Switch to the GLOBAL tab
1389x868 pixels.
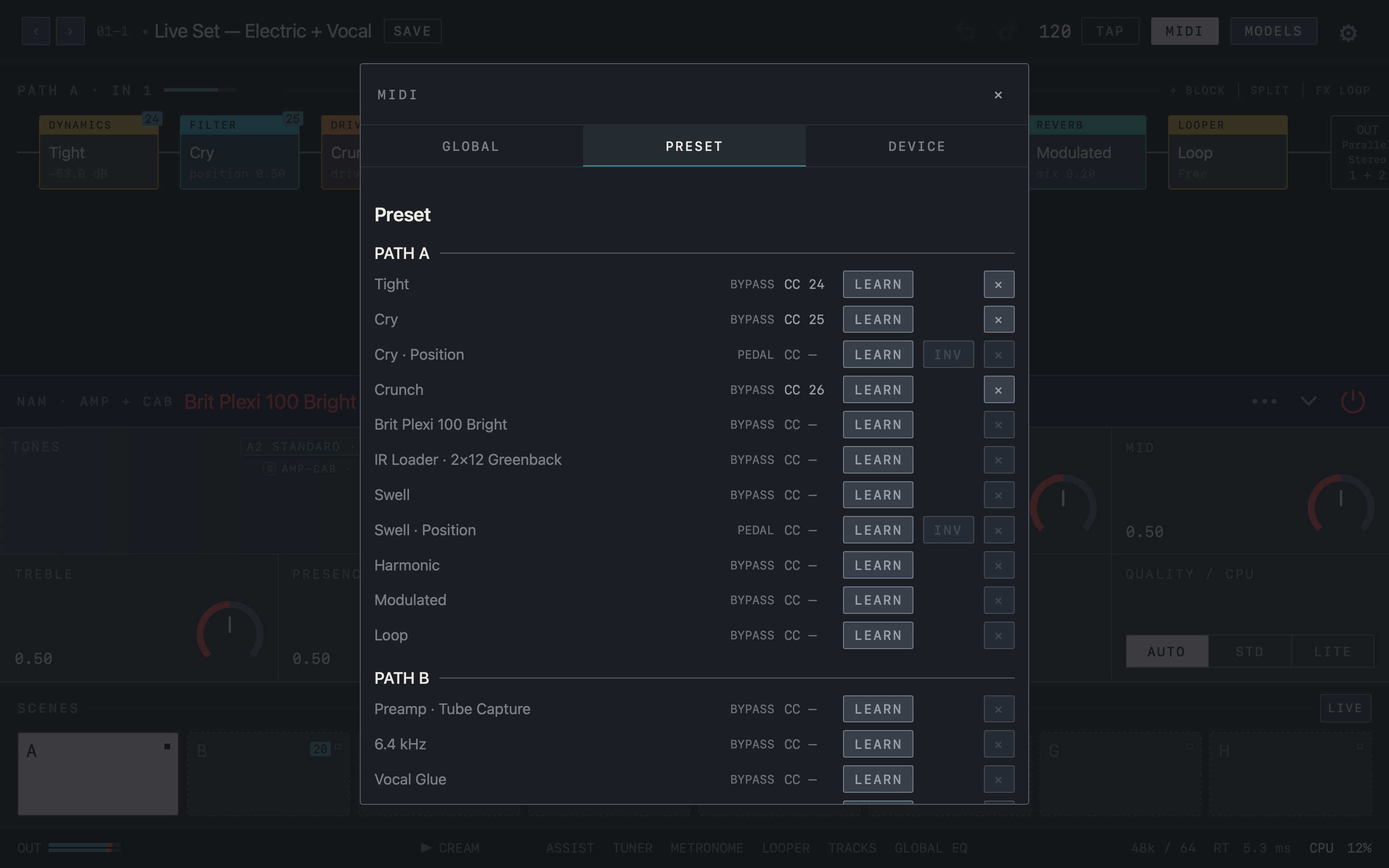point(471,147)
